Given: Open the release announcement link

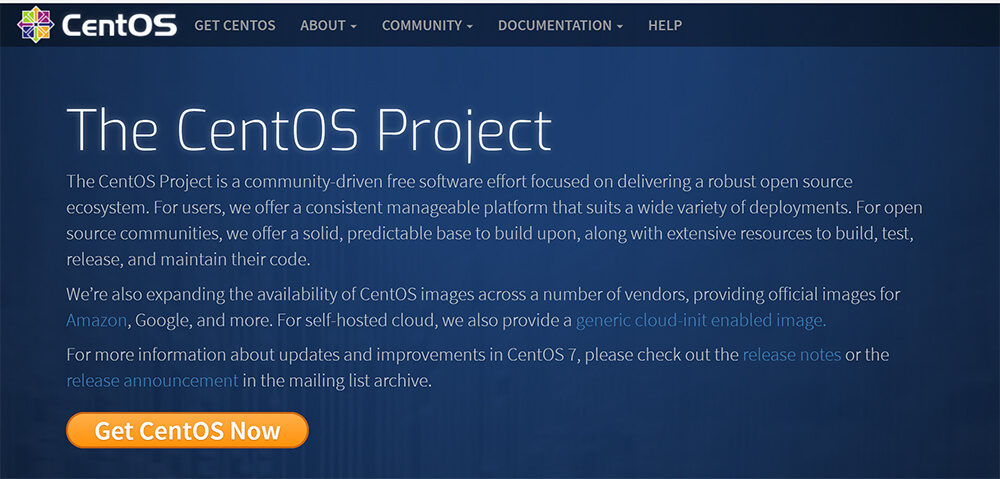Looking at the screenshot, I should (152, 381).
